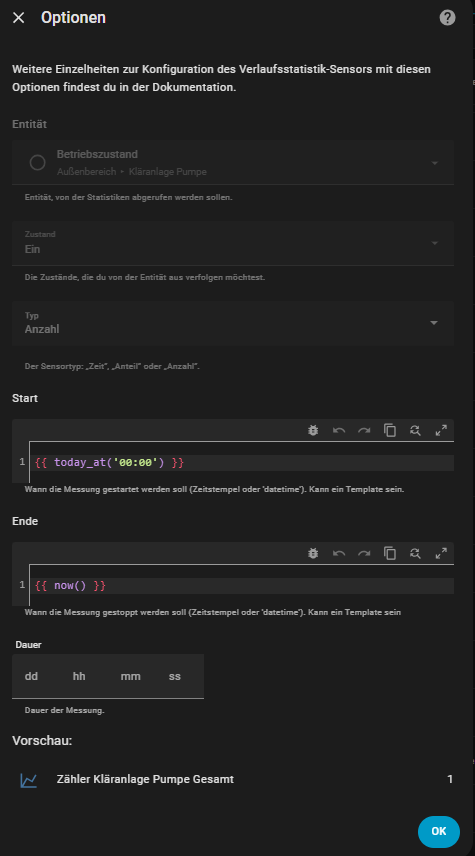Click the debug bug icon in Ende editor
Screen dimensions: 475x856
tap(313, 554)
